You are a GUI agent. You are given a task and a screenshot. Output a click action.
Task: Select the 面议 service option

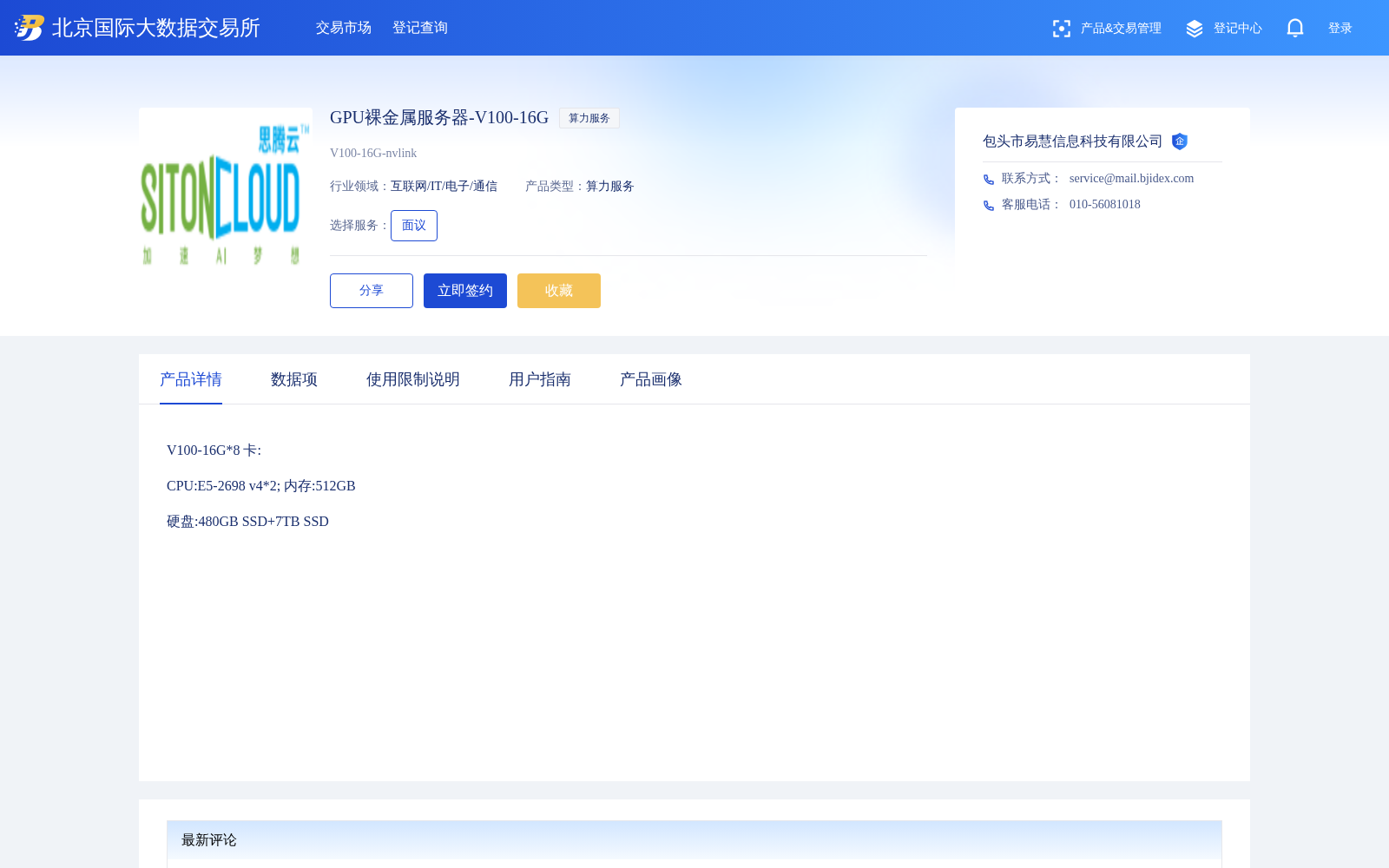pyautogui.click(x=414, y=226)
